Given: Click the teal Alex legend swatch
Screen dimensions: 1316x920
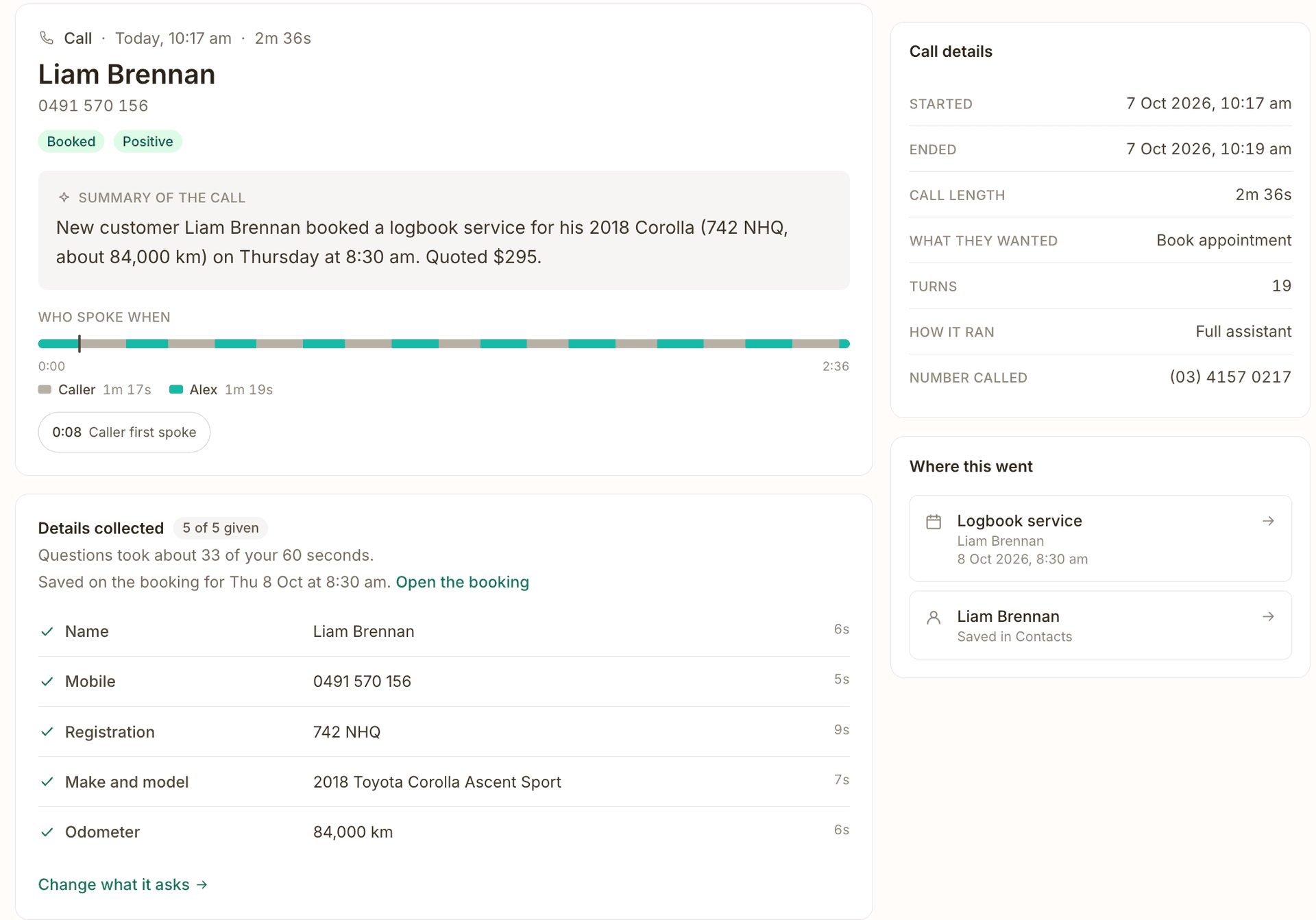Looking at the screenshot, I should pyautogui.click(x=176, y=389).
